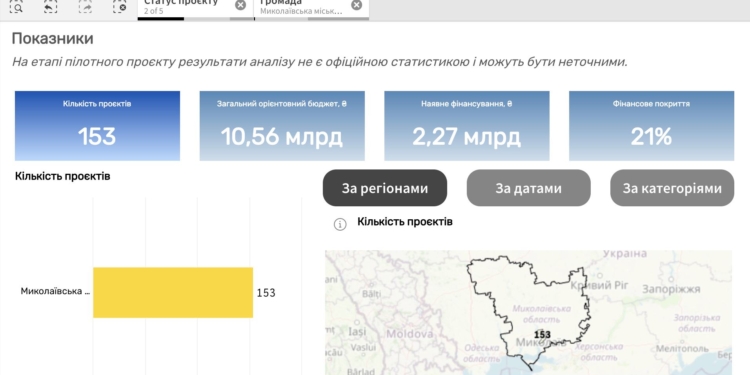Select the Загальний орієнтовний бюджет tile

[282, 126]
